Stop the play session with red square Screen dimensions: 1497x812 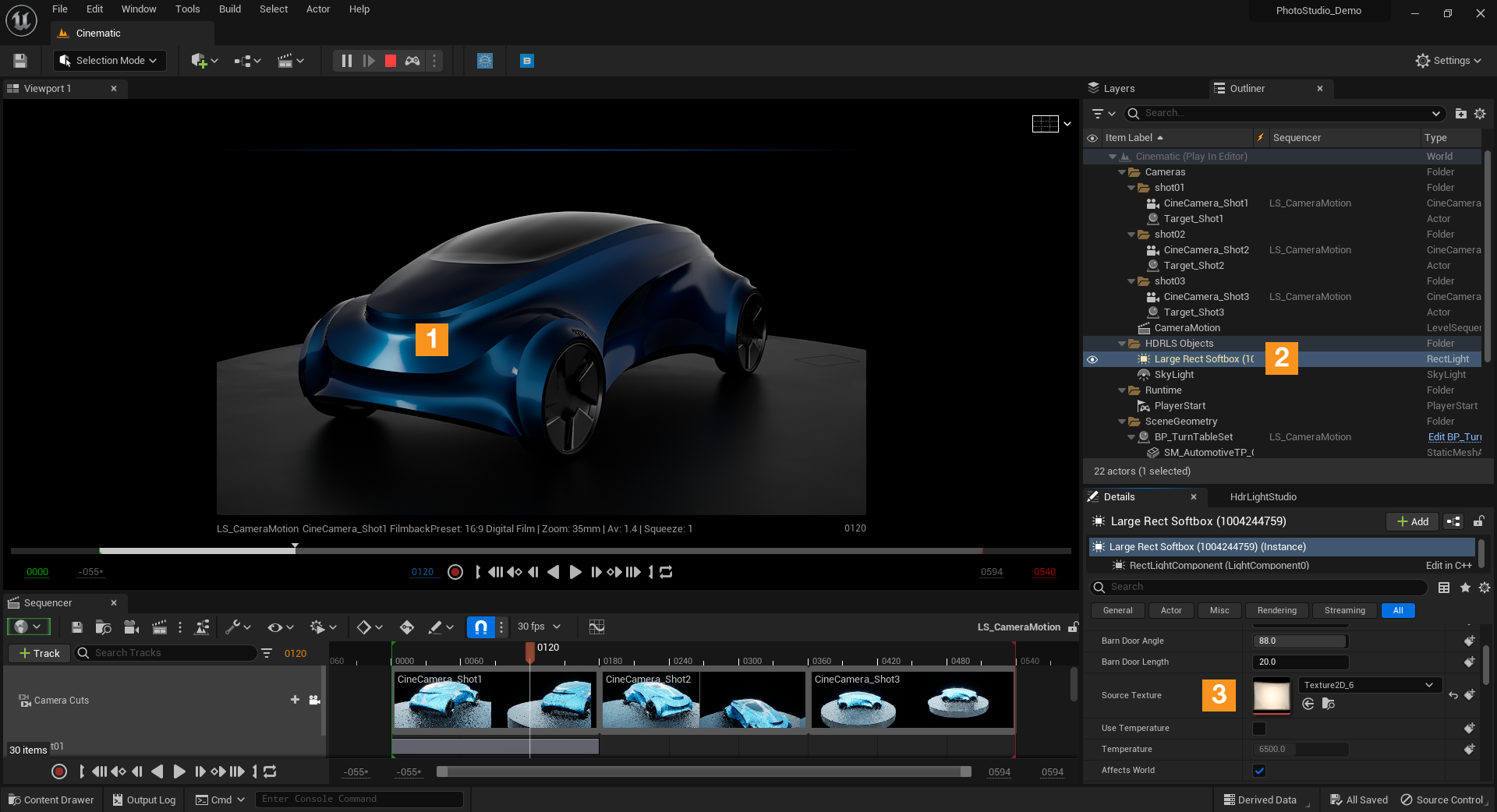click(391, 61)
